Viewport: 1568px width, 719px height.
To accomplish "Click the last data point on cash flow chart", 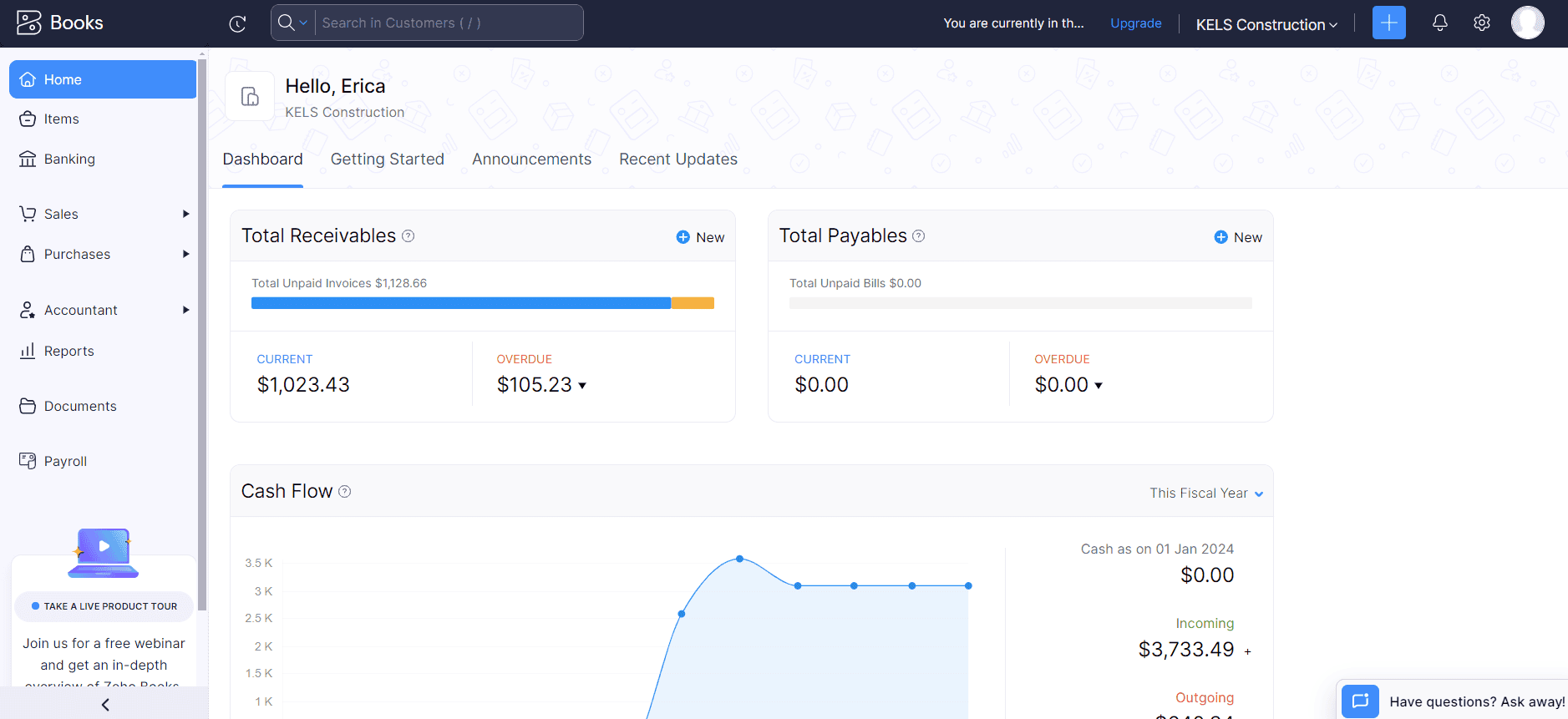I will 968,586.
